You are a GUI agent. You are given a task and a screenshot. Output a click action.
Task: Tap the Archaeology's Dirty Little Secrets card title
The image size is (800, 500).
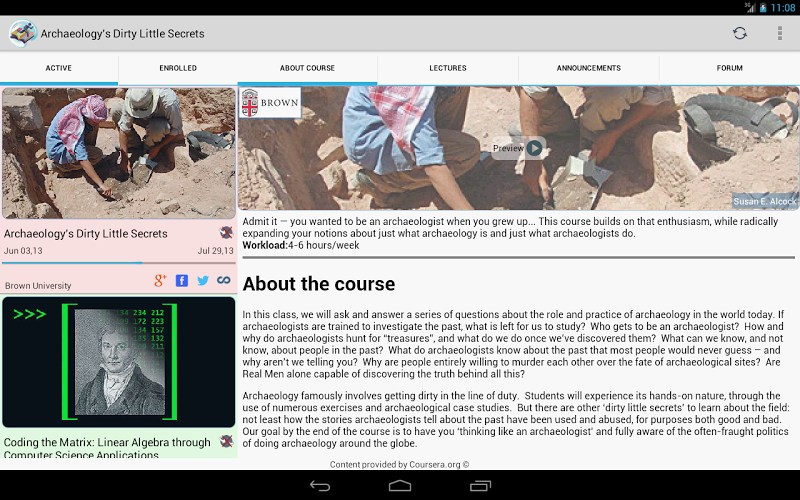(86, 234)
